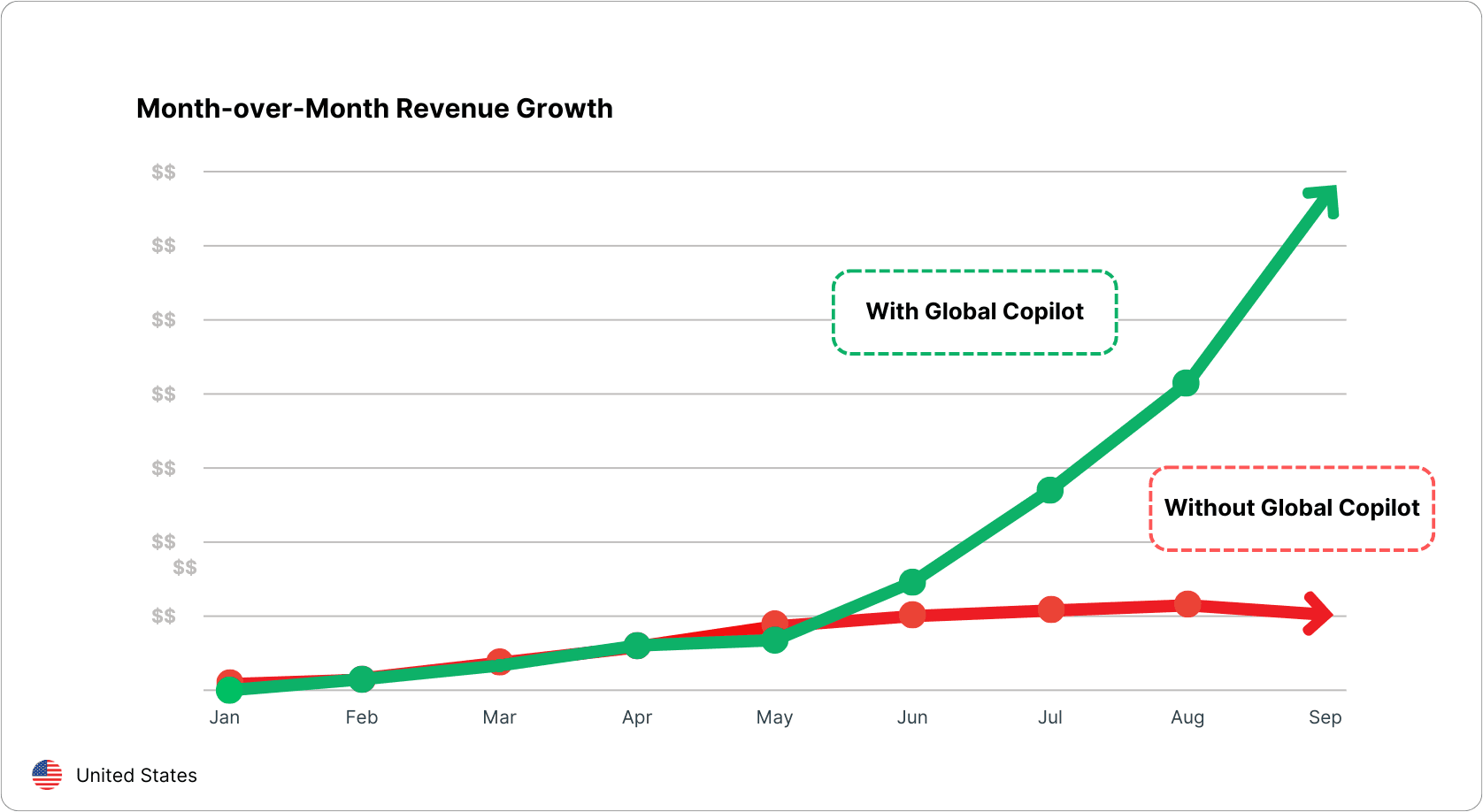Screen dimensions: 1483x812
Task: Click the green data point for May
Action: pos(775,640)
